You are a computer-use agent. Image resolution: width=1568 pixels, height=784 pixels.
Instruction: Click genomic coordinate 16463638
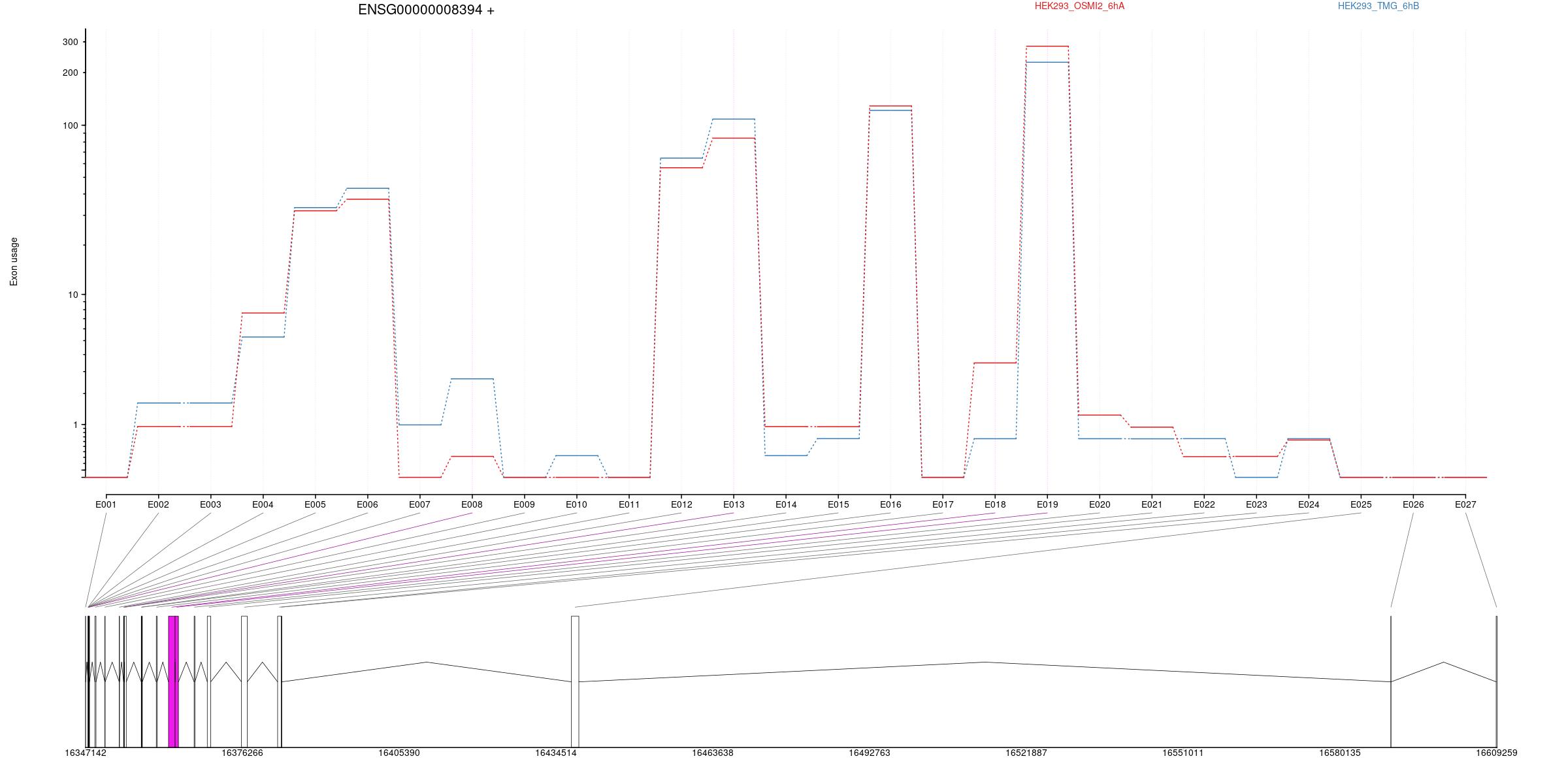coord(713,753)
